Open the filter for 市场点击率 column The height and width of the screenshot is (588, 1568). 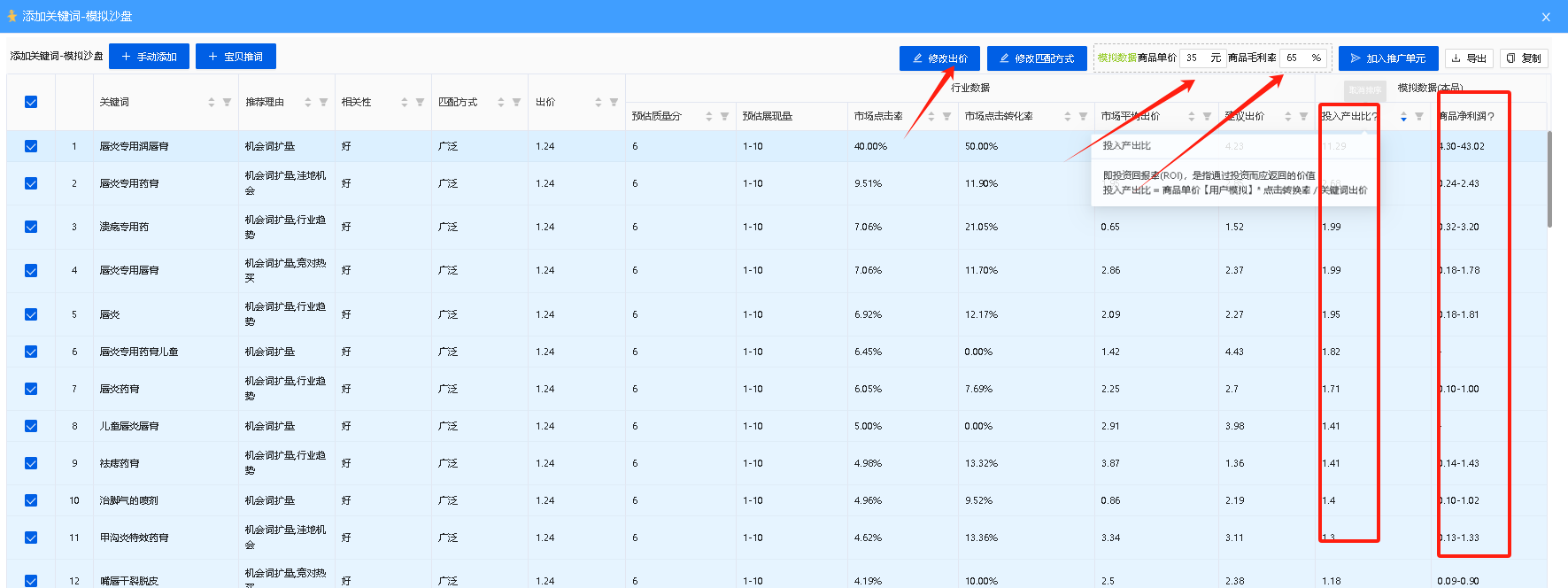click(946, 117)
